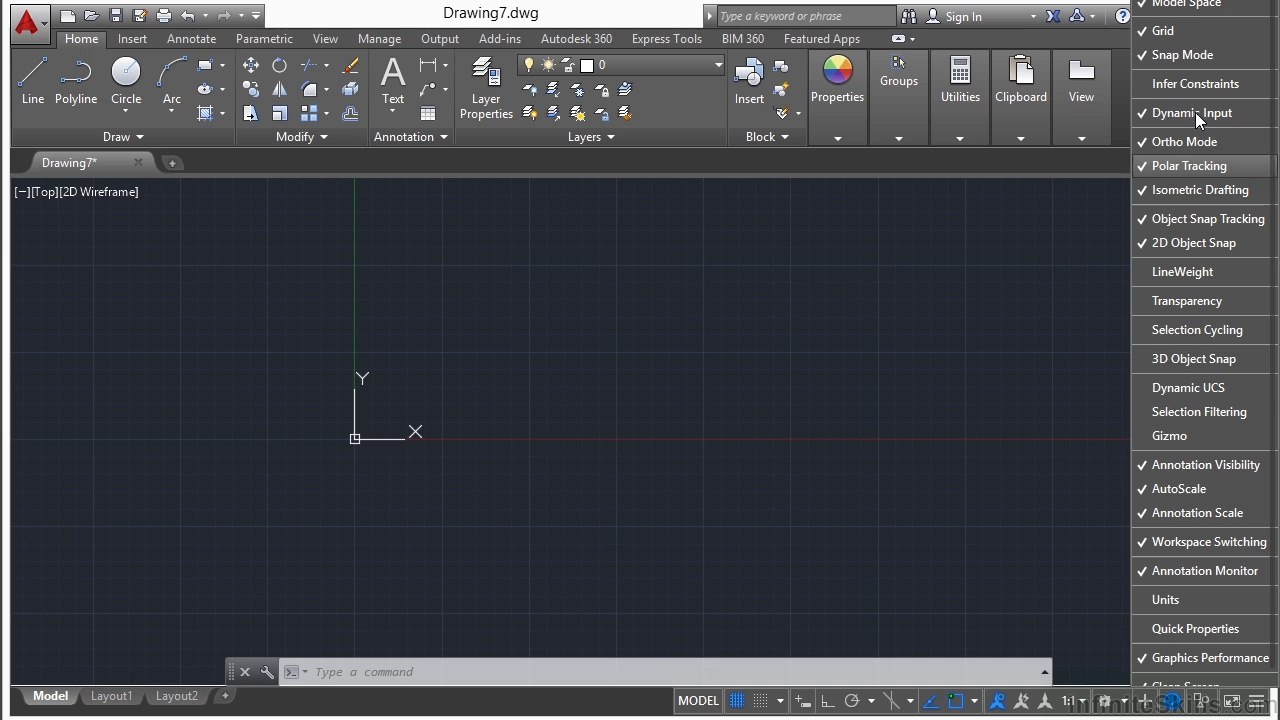Activate the Move tool in Modify panel

click(x=251, y=66)
